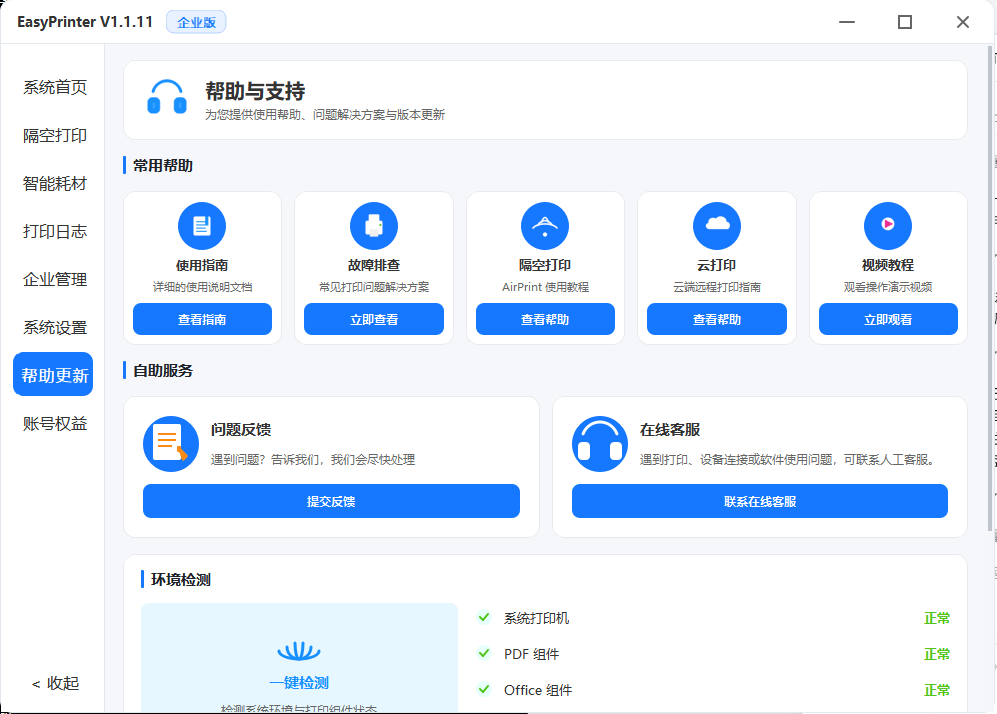Click text AirPrint 使用教程
This screenshot has width=997, height=714.
[545, 287]
